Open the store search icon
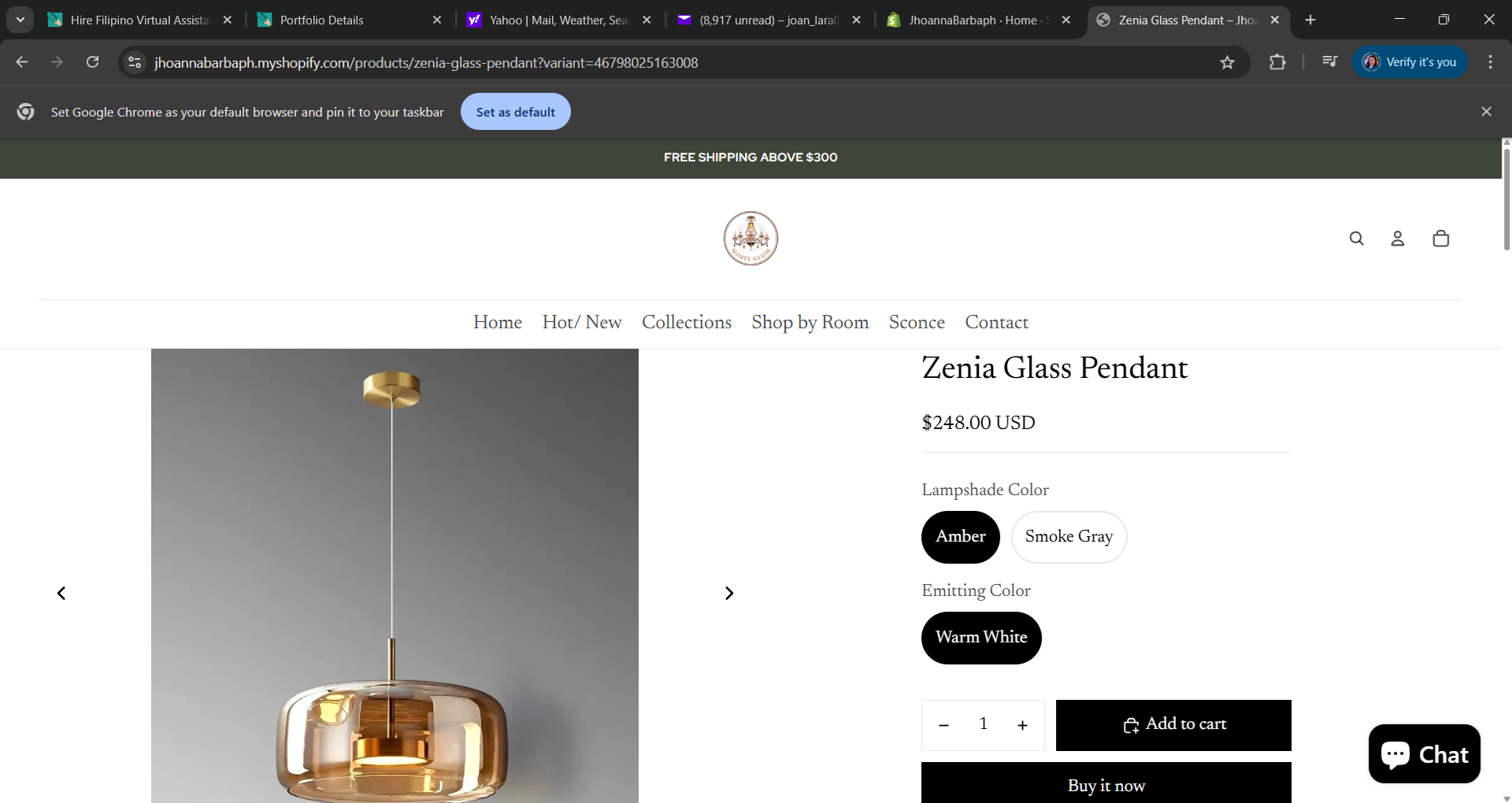Screen dimensions: 1512x803 point(1356,239)
